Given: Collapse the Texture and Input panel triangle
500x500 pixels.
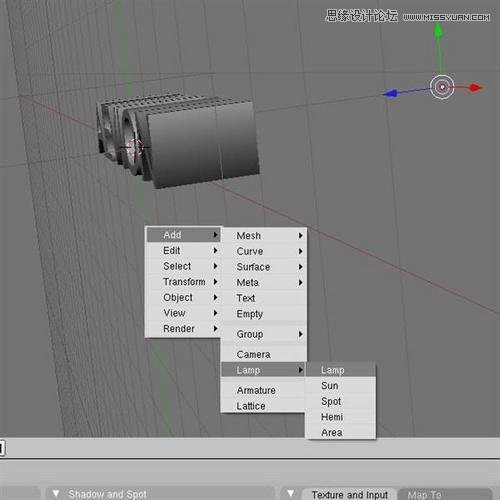Looking at the screenshot, I should 290,493.
